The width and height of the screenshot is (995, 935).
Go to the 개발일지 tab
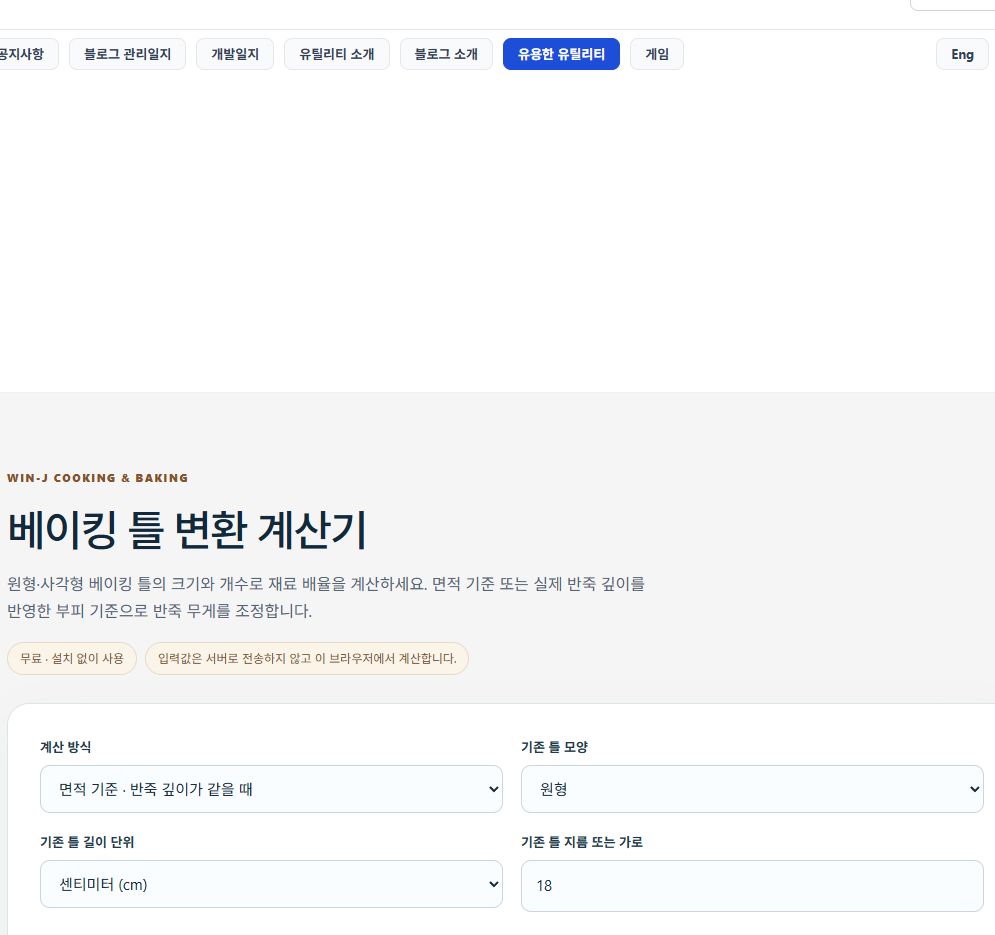tap(235, 54)
